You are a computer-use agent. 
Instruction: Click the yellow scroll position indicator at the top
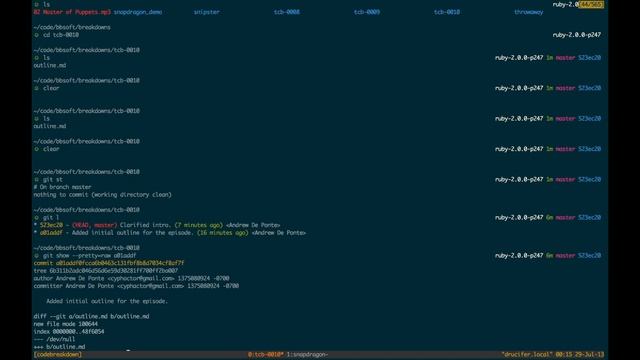click(591, 4)
